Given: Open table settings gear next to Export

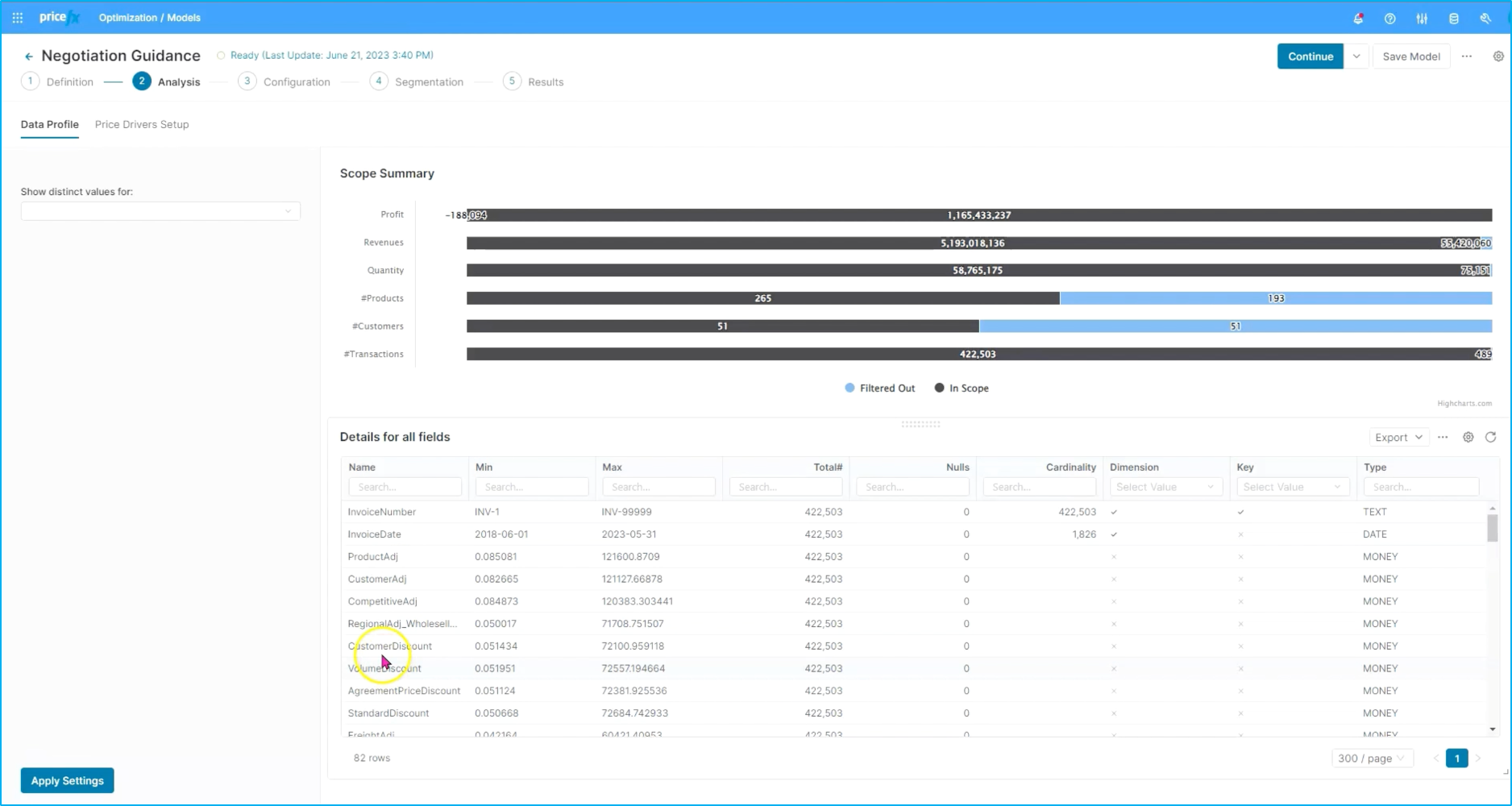Looking at the screenshot, I should [x=1468, y=437].
